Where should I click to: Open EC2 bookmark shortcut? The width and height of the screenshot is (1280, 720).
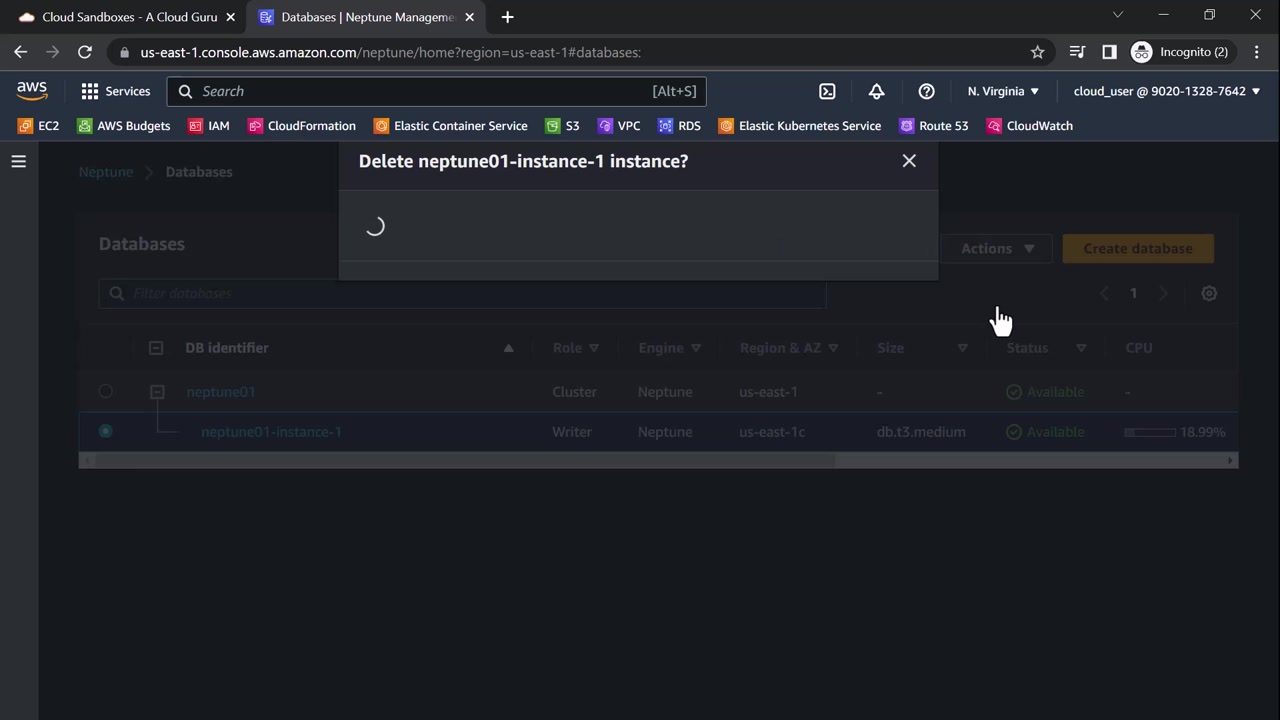pyautogui.click(x=39, y=126)
